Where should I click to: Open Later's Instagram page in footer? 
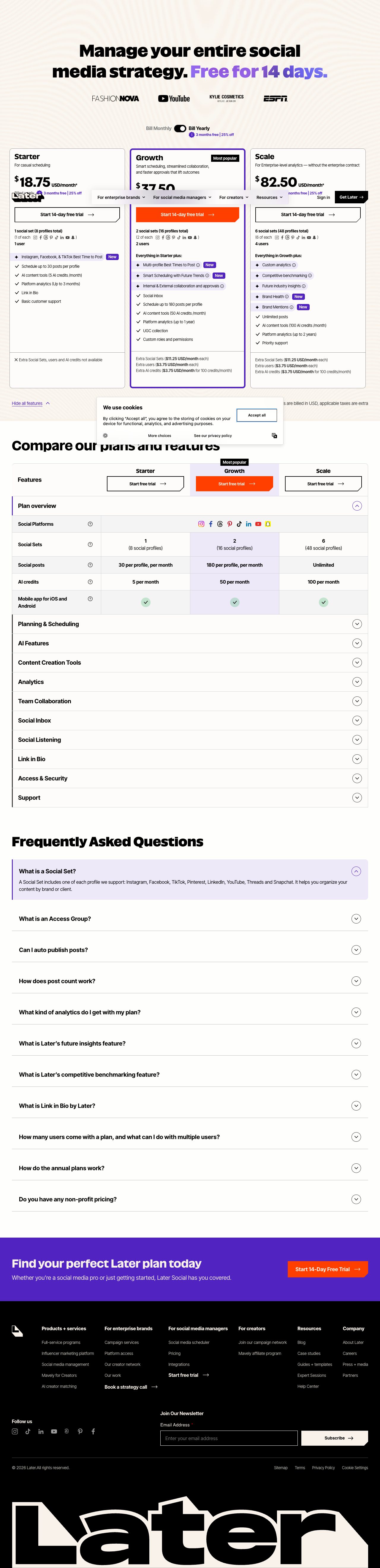pyautogui.click(x=15, y=1431)
